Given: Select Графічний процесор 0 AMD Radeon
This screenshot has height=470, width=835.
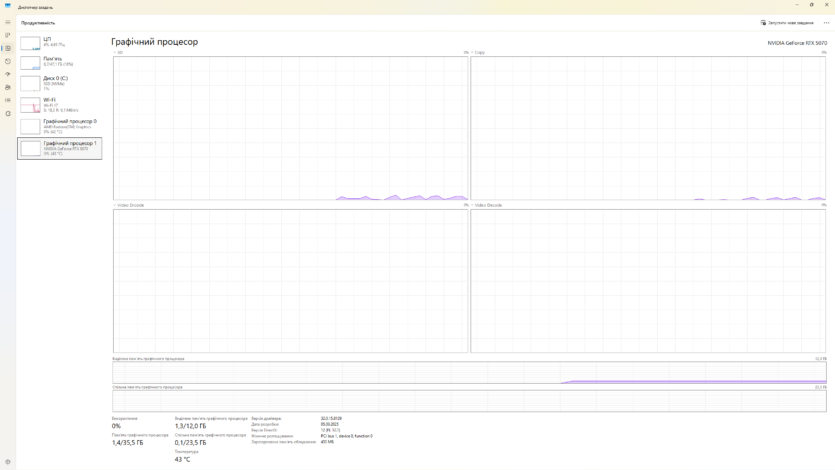Looking at the screenshot, I should pyautogui.click(x=59, y=126).
